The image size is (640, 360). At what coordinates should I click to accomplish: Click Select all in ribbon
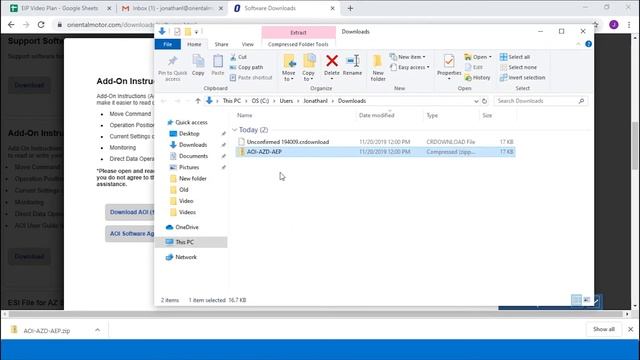pyautogui.click(x=515, y=57)
